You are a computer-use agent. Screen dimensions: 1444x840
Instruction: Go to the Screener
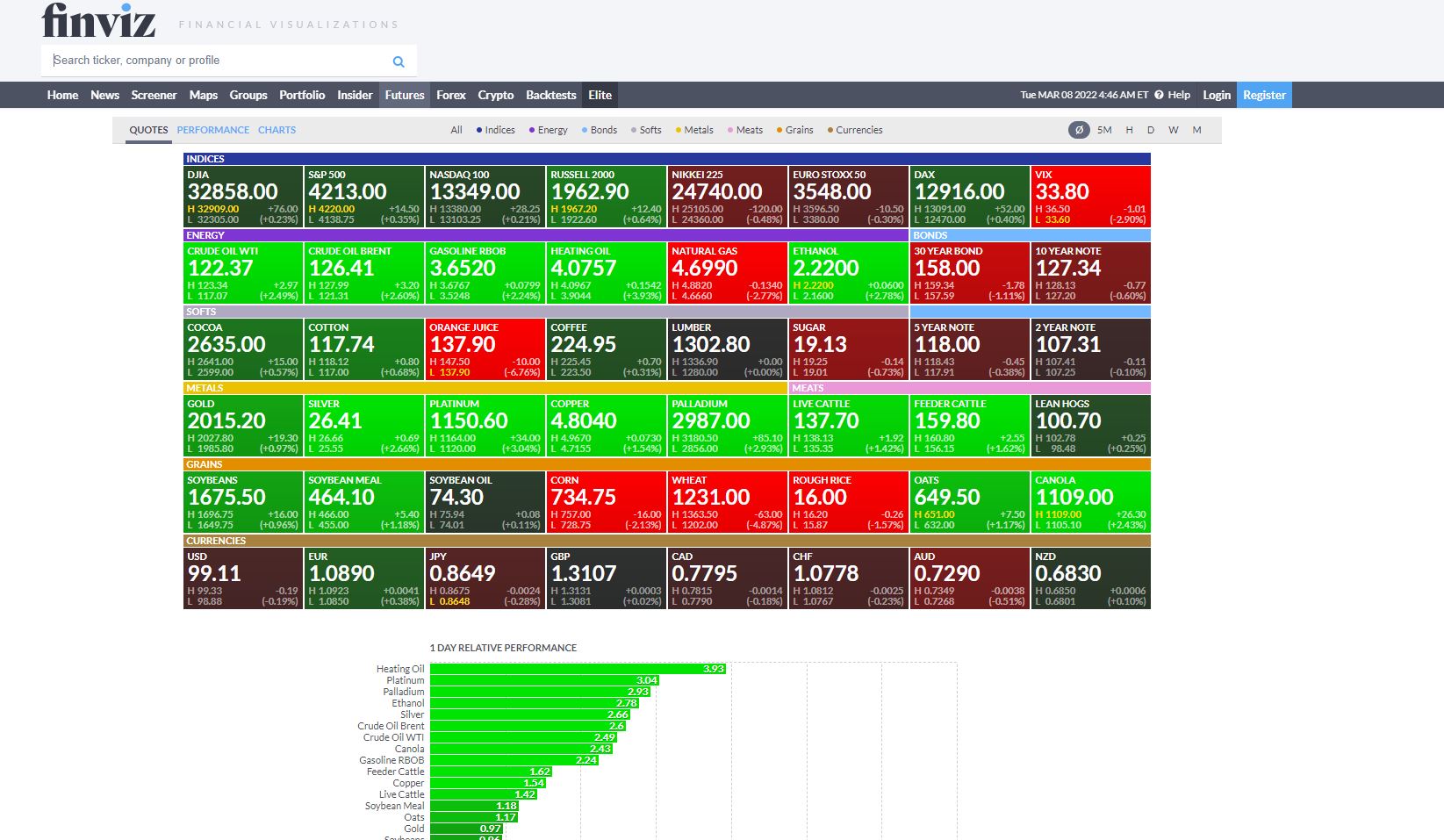coord(154,95)
